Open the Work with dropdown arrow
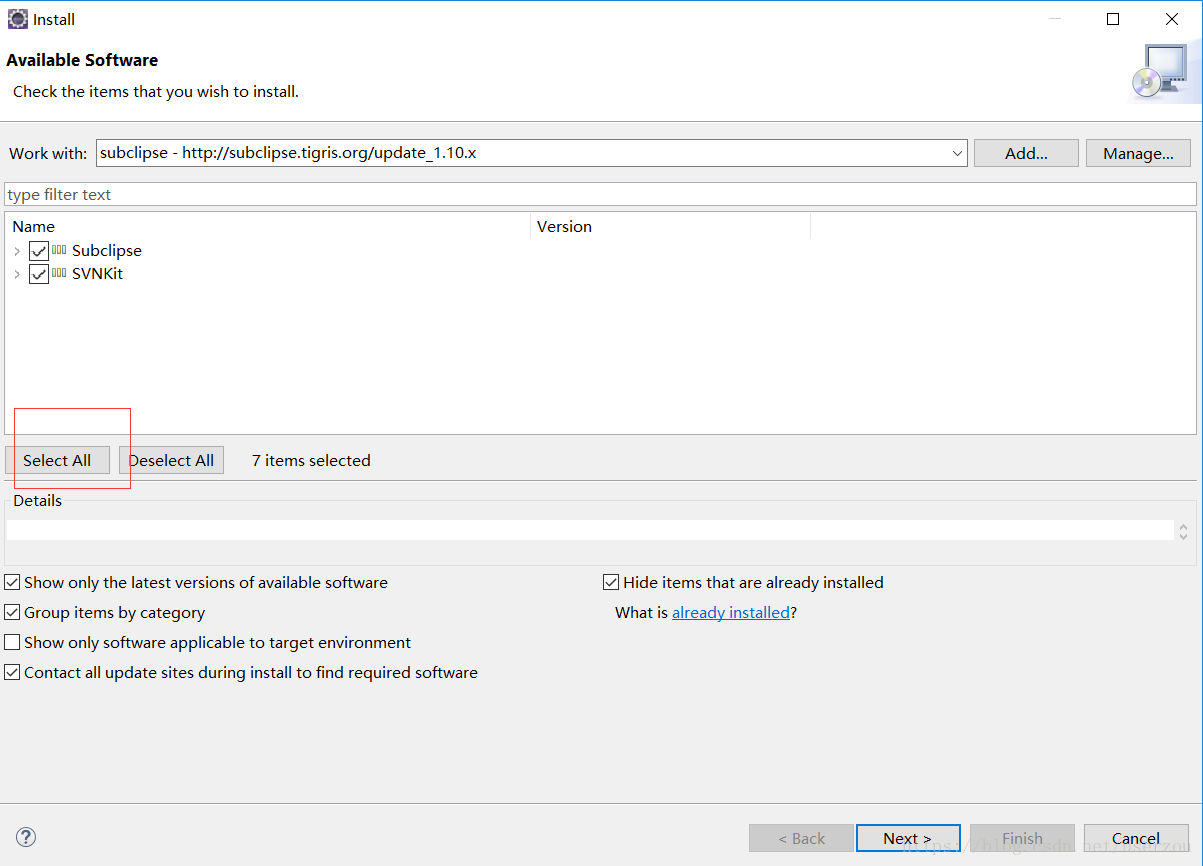Image resolution: width=1203 pixels, height=866 pixels. click(x=957, y=153)
